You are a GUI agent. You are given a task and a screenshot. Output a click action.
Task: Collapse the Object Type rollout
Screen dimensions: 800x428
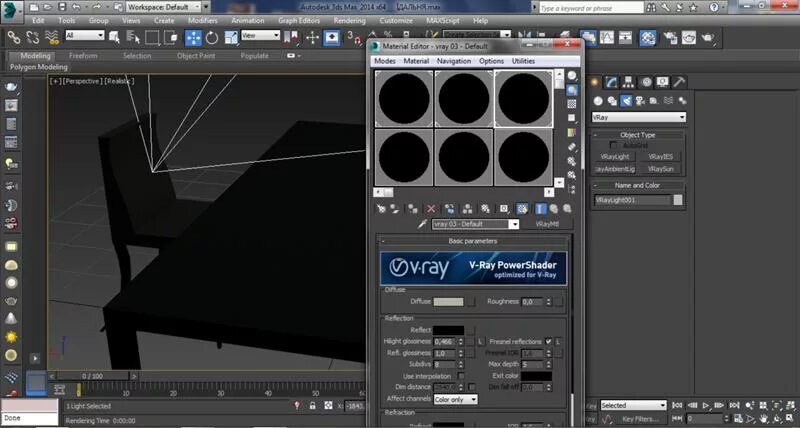pyautogui.click(x=638, y=135)
